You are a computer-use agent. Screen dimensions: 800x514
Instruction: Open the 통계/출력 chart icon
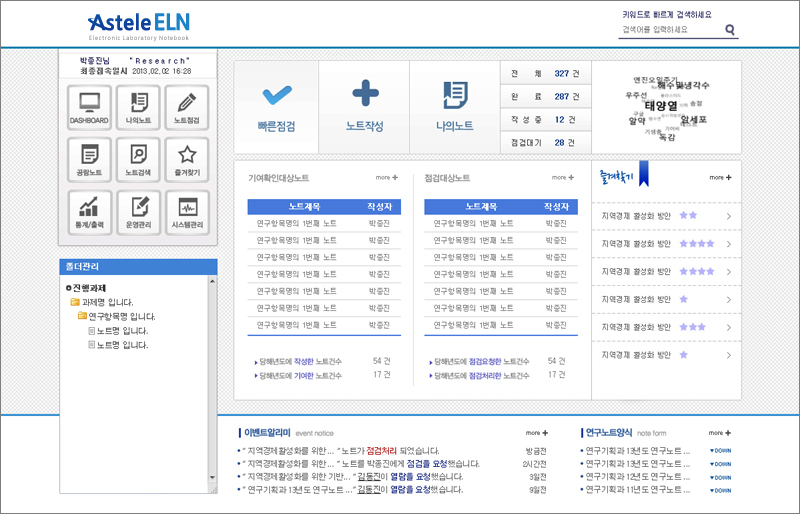[89, 212]
